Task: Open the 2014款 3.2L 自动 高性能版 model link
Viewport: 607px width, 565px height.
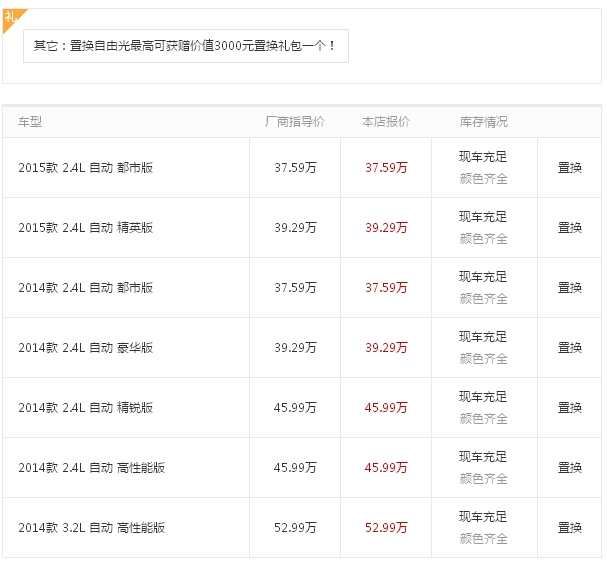Action: tap(92, 528)
